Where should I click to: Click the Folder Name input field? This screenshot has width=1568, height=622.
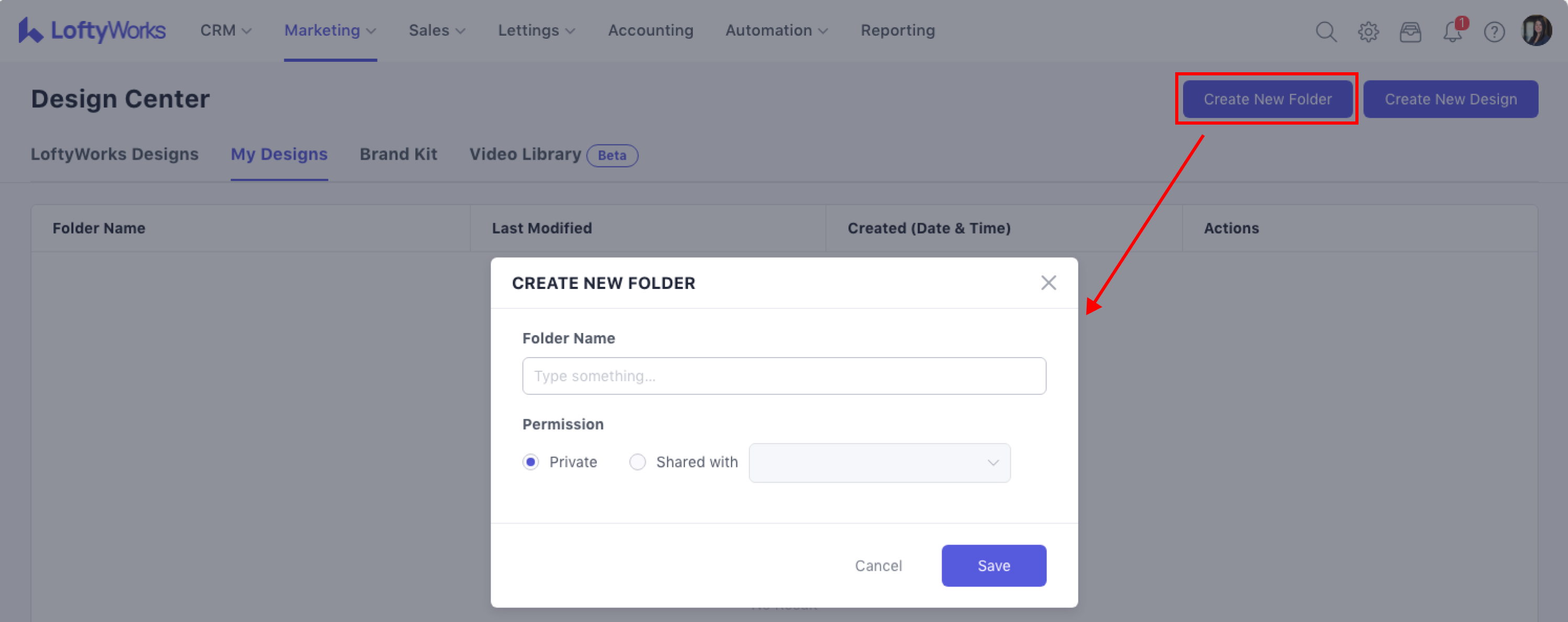pos(783,376)
